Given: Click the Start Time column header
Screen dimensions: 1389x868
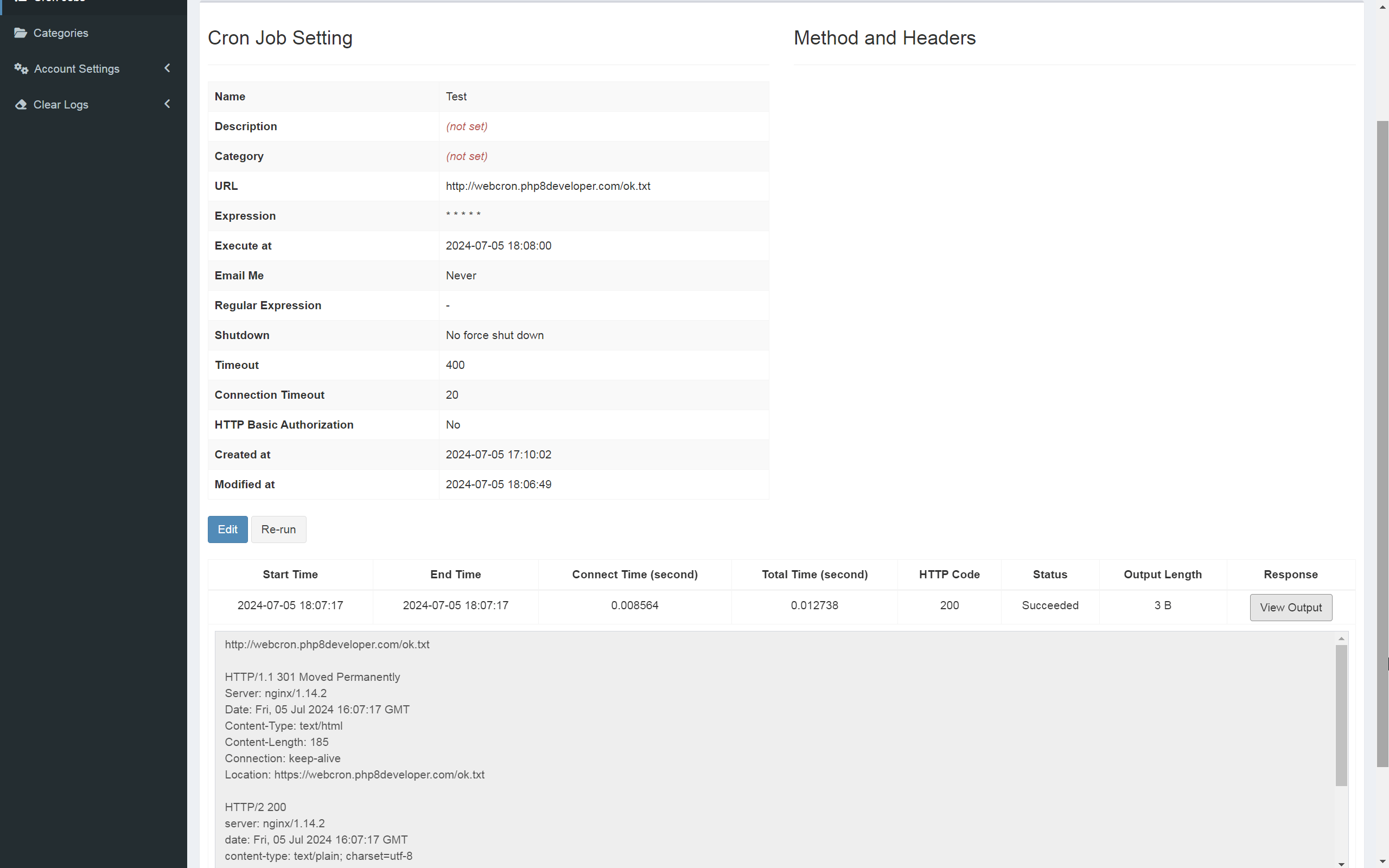Looking at the screenshot, I should tap(290, 574).
